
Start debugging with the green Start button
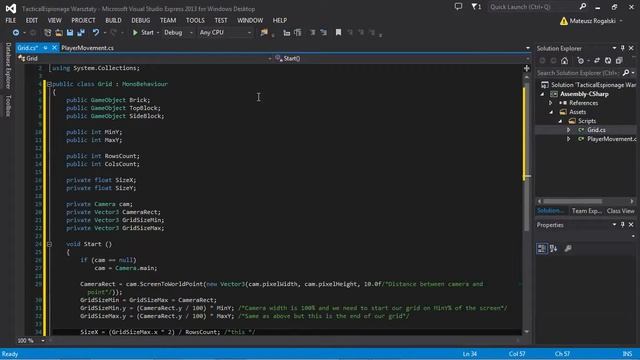[143, 33]
